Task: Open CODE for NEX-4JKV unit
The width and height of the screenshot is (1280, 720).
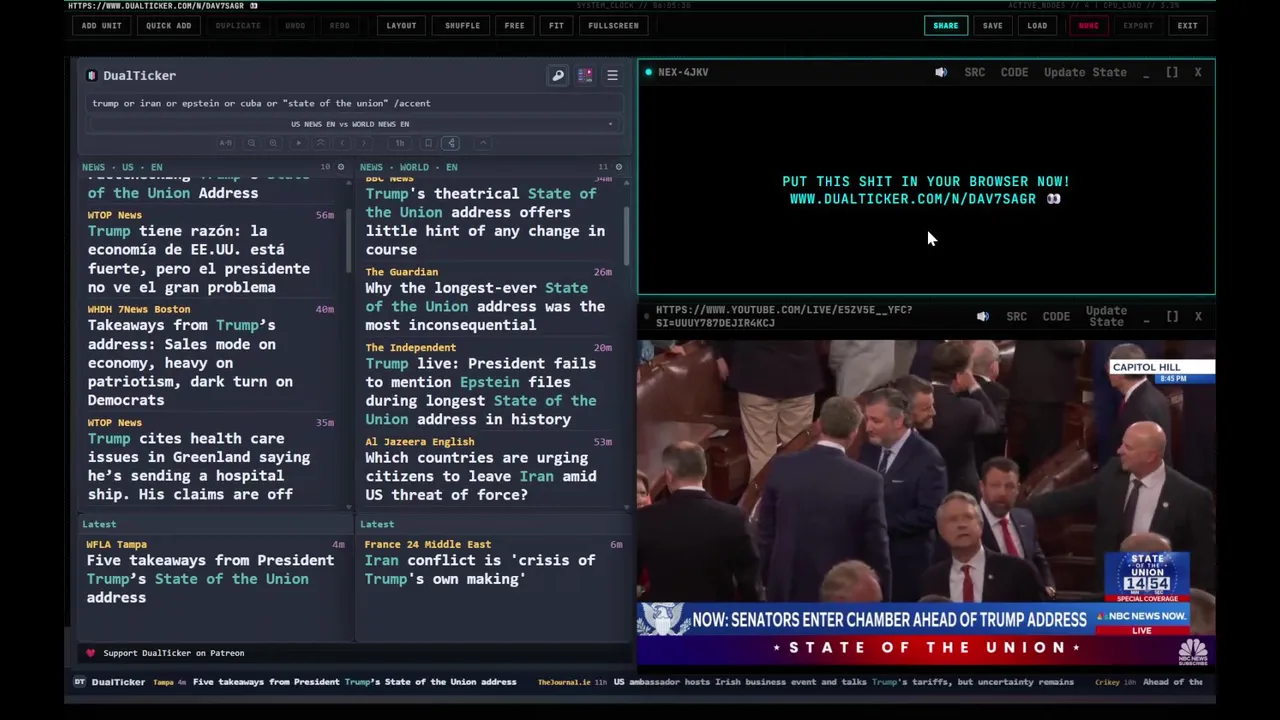Action: pyautogui.click(x=1014, y=72)
